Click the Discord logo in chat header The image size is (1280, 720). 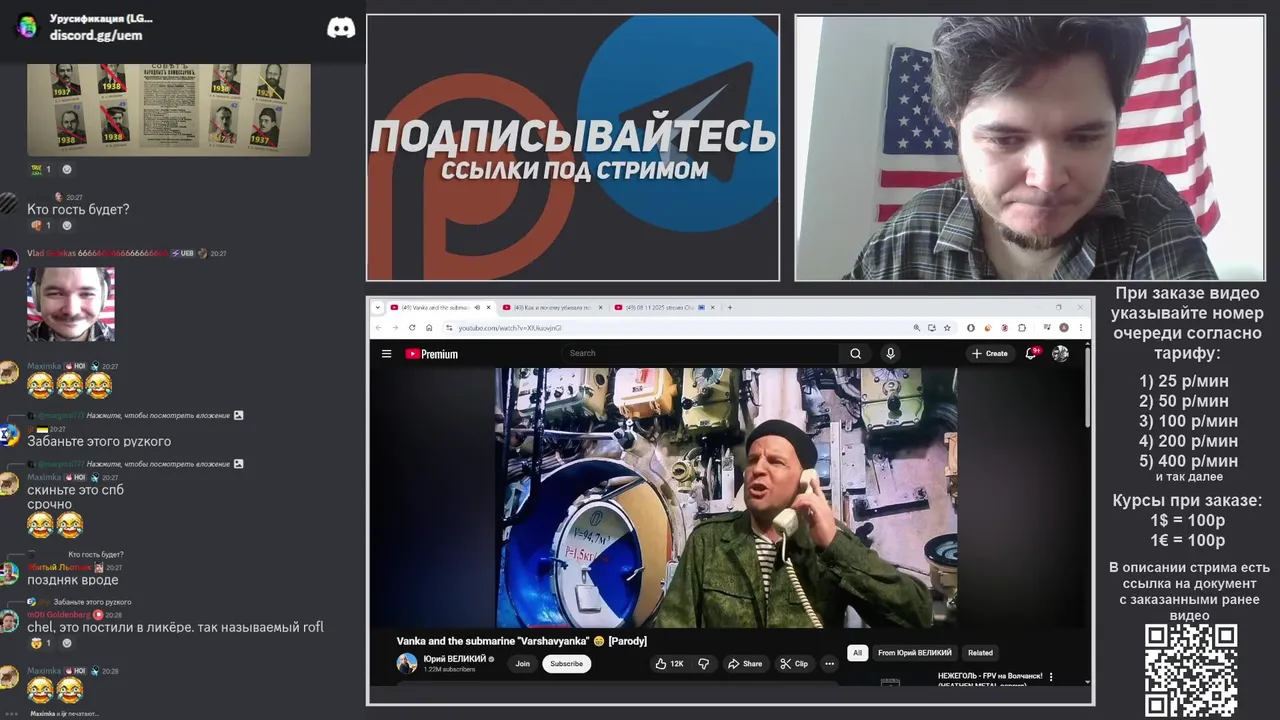pos(341,28)
